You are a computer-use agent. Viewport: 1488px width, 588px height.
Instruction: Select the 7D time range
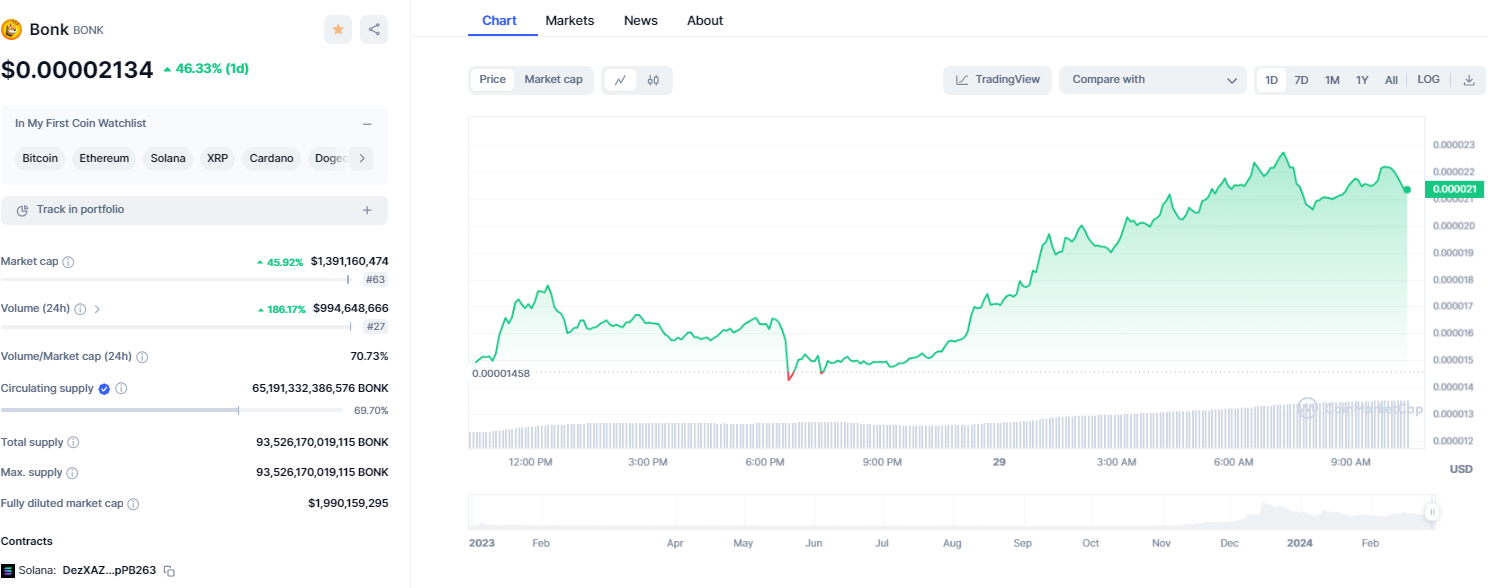[x=1301, y=80]
